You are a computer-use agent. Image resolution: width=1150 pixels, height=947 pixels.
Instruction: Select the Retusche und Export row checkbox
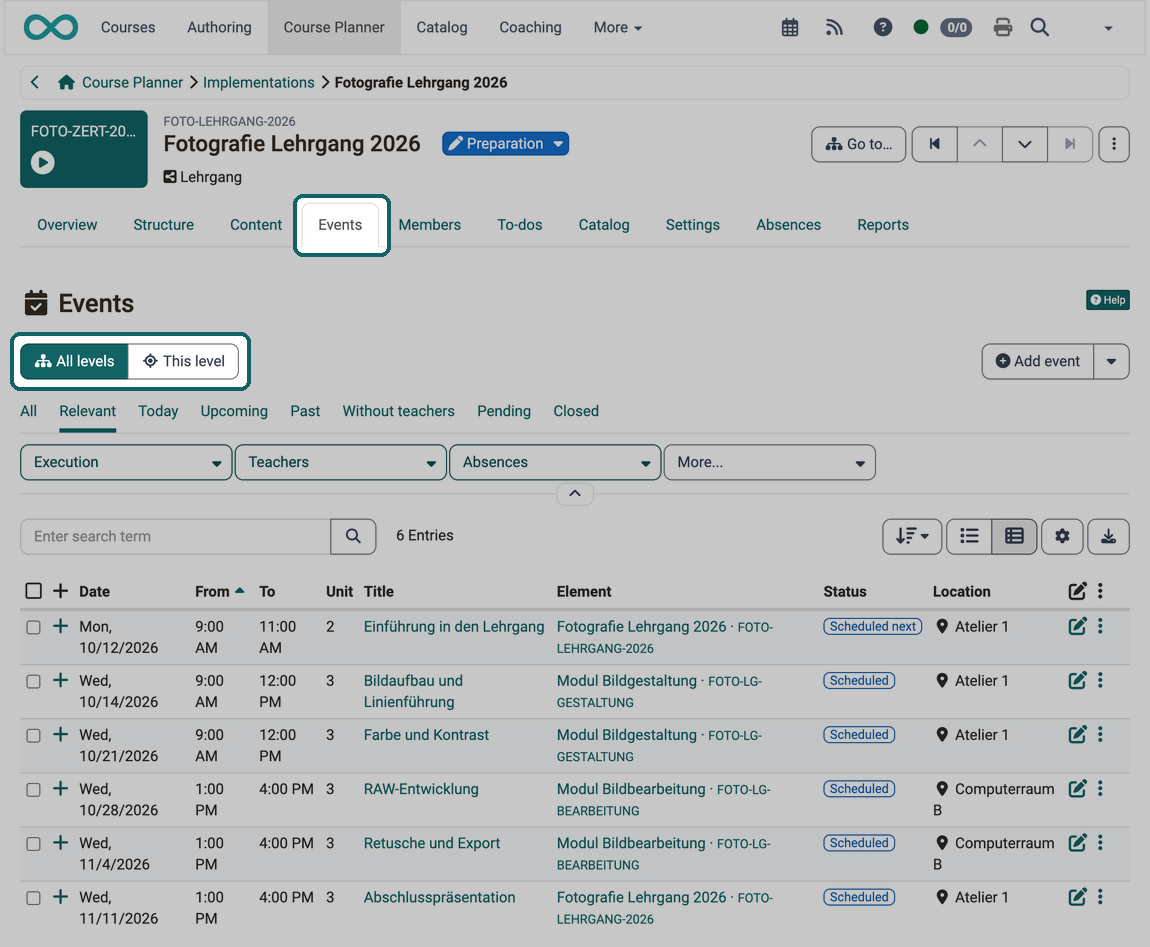pyautogui.click(x=34, y=844)
